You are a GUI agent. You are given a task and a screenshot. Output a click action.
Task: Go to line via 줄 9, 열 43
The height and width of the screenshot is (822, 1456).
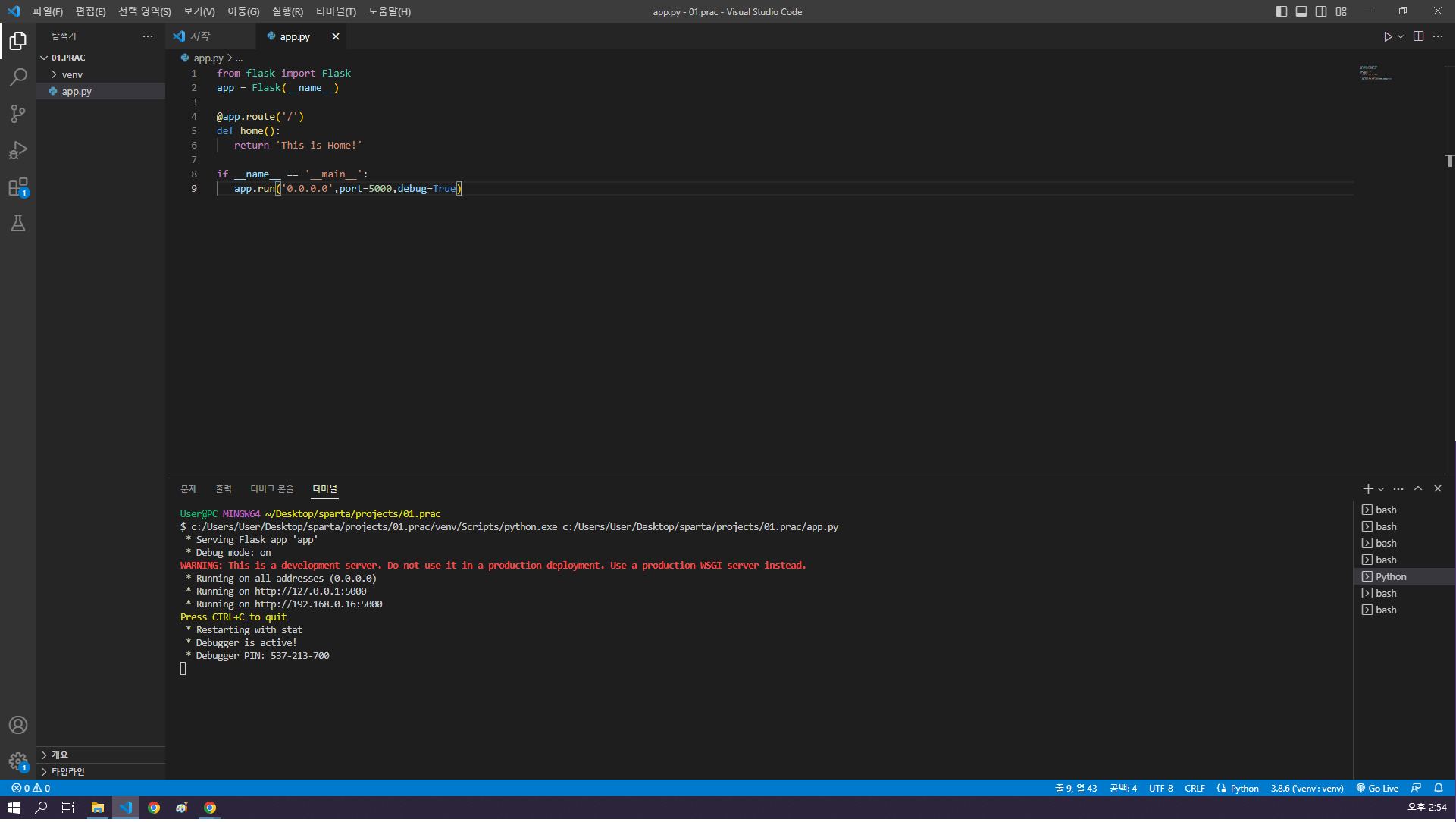tap(1076, 789)
